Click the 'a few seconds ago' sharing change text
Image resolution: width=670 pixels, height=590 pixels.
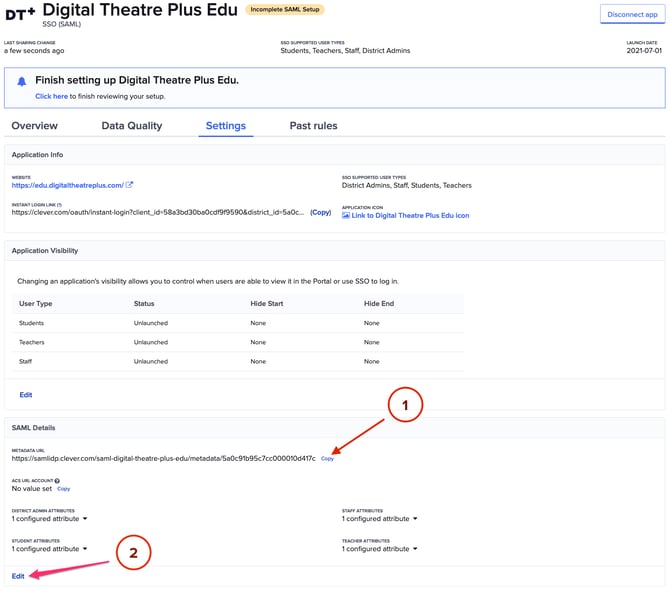[x=34, y=50]
